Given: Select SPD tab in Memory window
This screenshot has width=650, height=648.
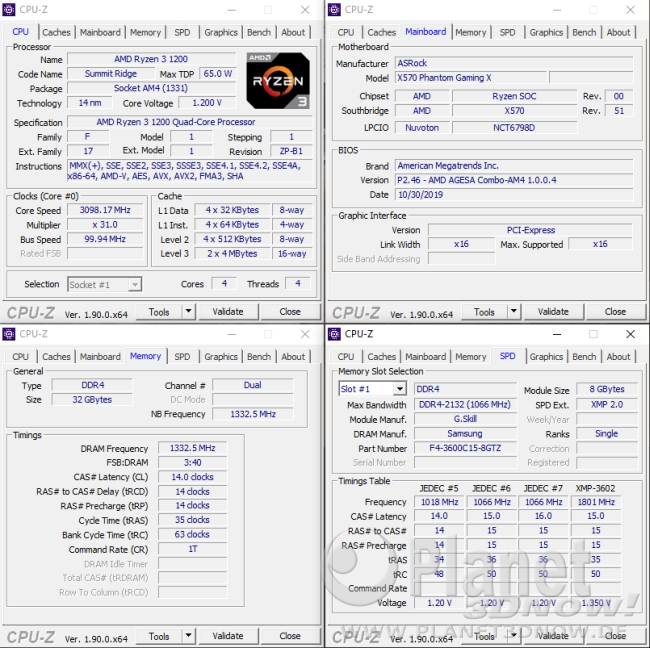Looking at the screenshot, I should [182, 357].
